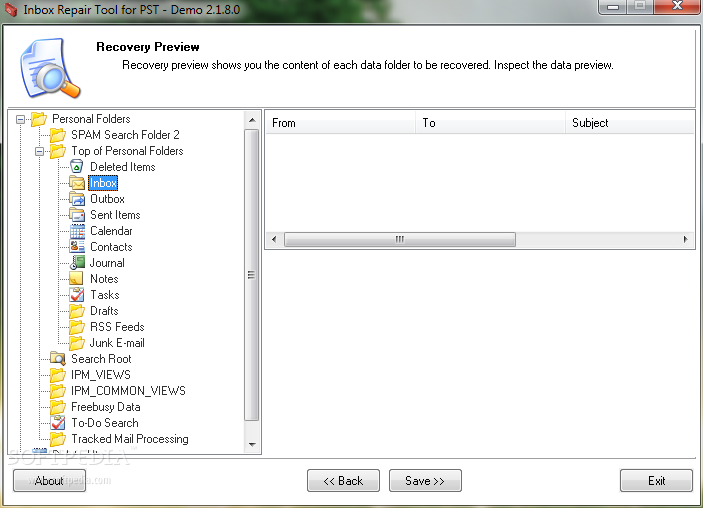Viewport: 703px width, 508px height.
Task: Click the Freebusy Data folder icon
Action: [58, 407]
